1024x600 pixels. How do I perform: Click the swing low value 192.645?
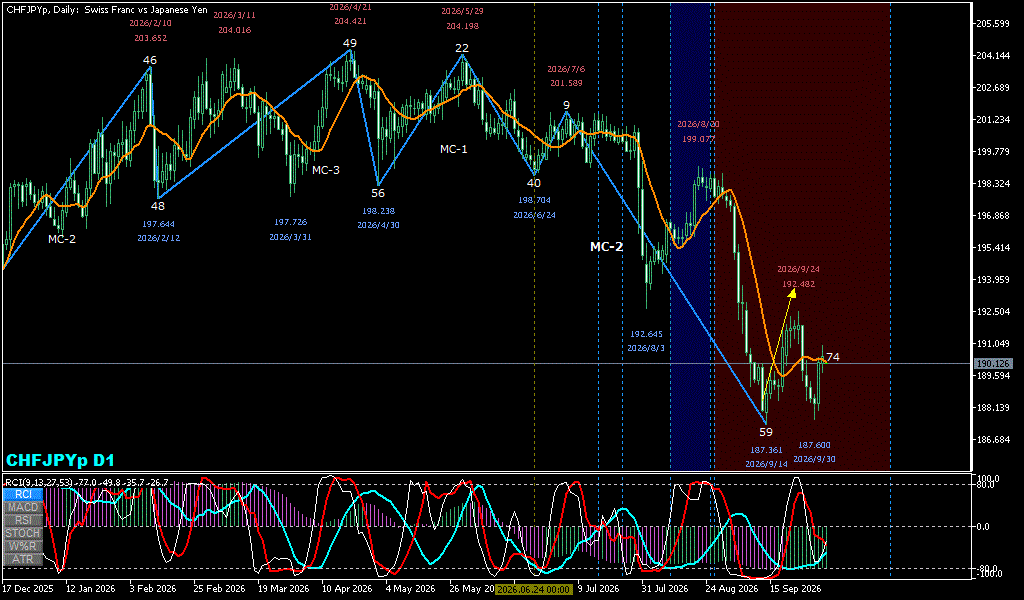tap(646, 334)
